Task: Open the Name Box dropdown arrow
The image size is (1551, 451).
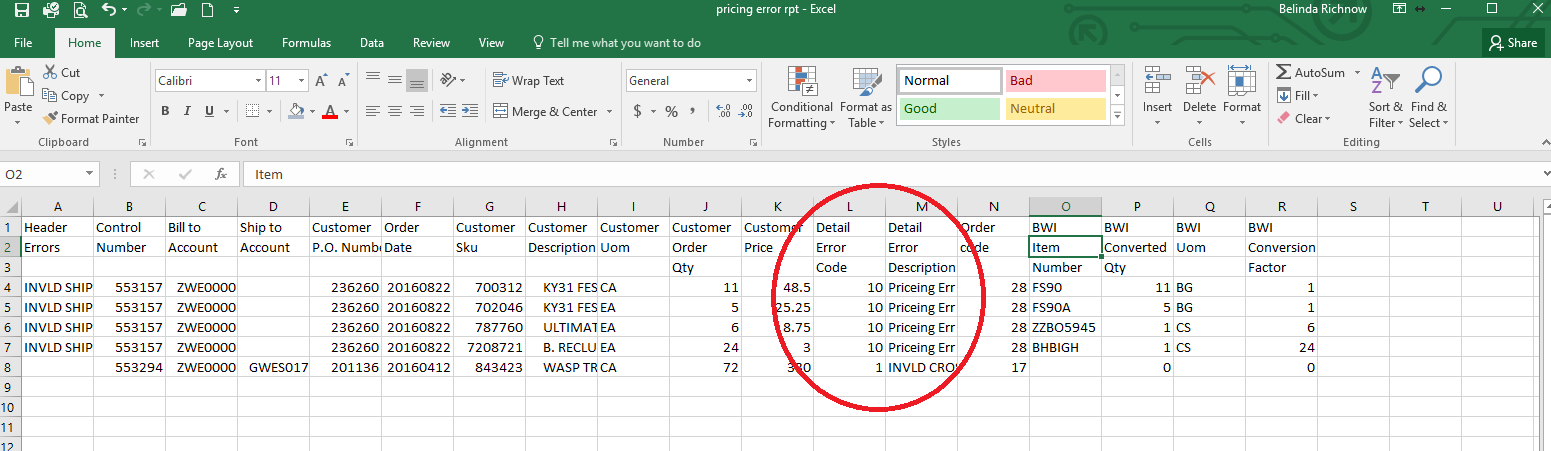Action: (90, 174)
